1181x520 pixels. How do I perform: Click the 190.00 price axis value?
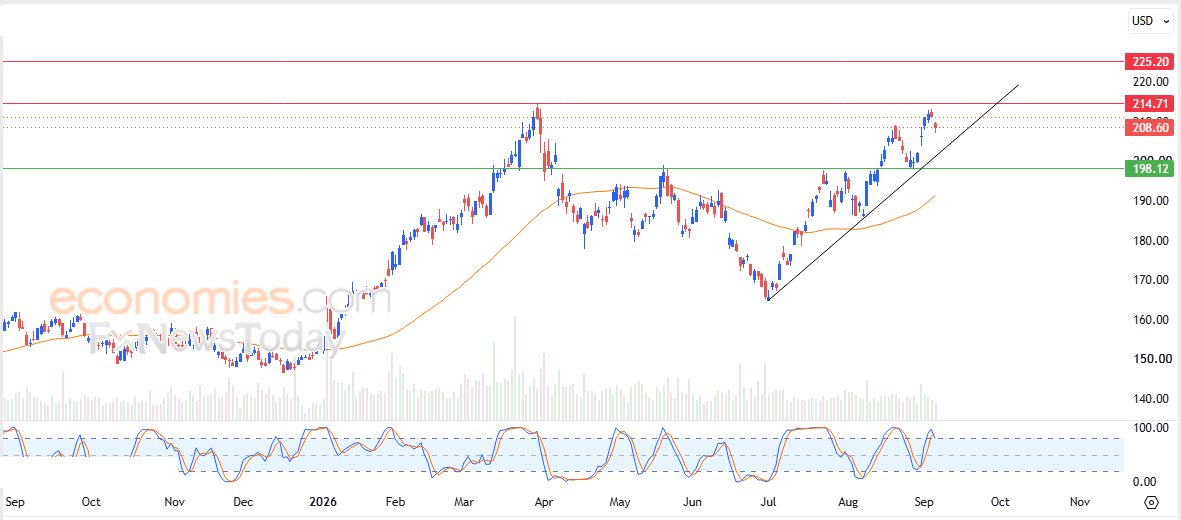click(1149, 200)
